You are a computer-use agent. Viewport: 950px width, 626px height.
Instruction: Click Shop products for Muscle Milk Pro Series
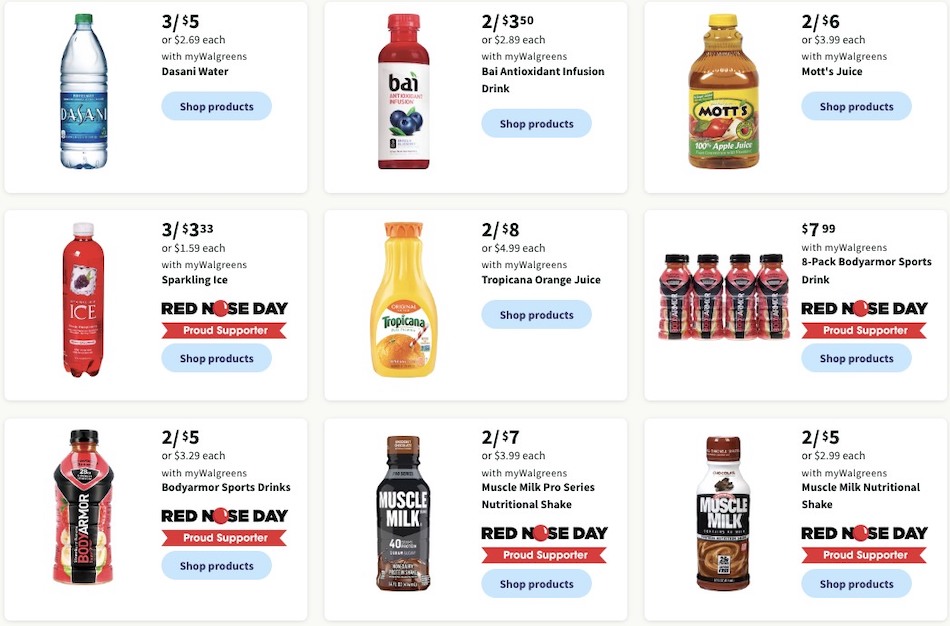[536, 584]
